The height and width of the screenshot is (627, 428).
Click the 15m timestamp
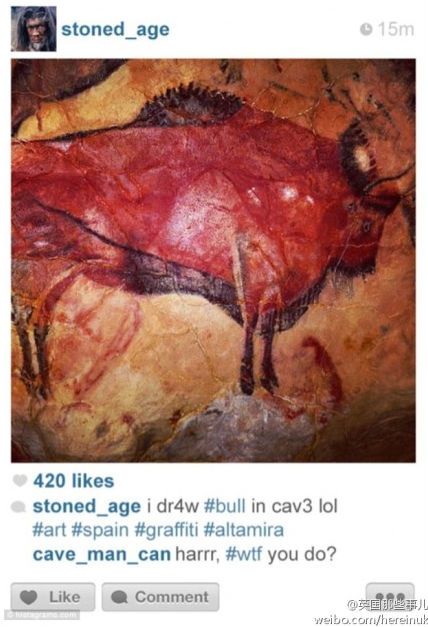396,29
